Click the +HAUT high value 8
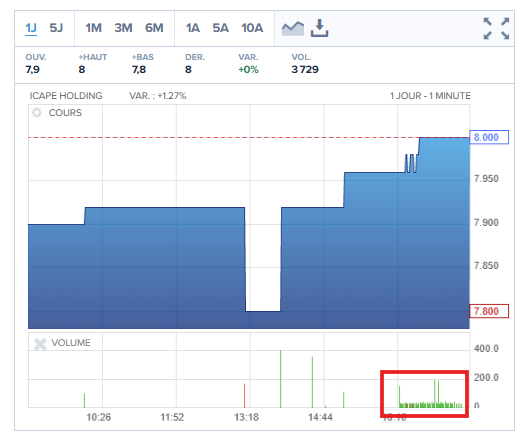The image size is (520, 437). click(x=82, y=70)
